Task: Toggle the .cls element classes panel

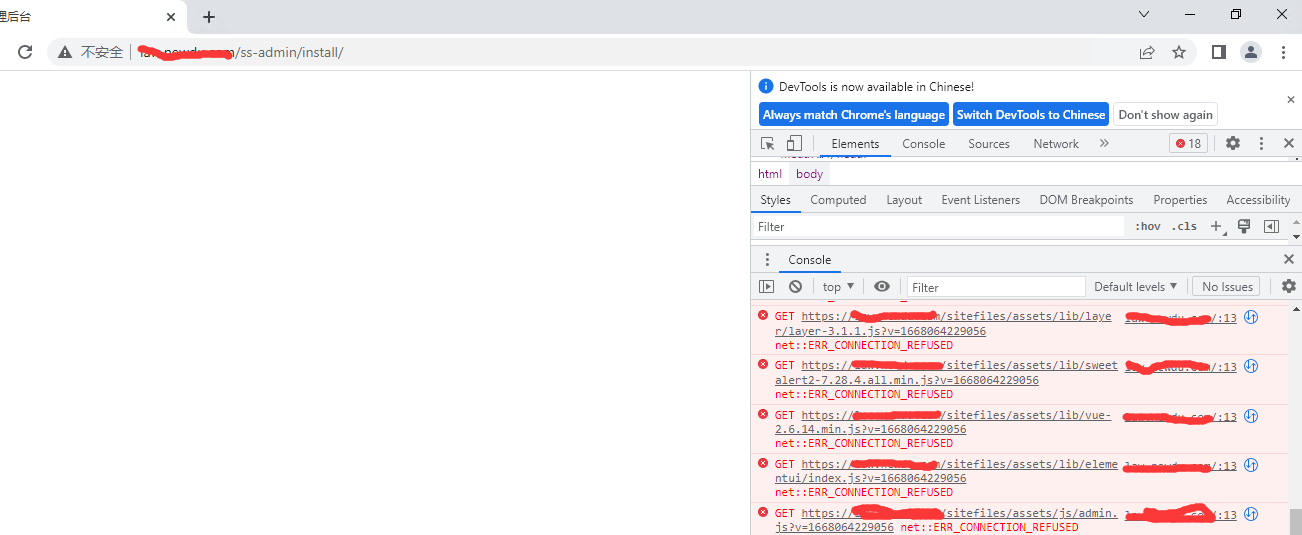Action: tap(1185, 227)
